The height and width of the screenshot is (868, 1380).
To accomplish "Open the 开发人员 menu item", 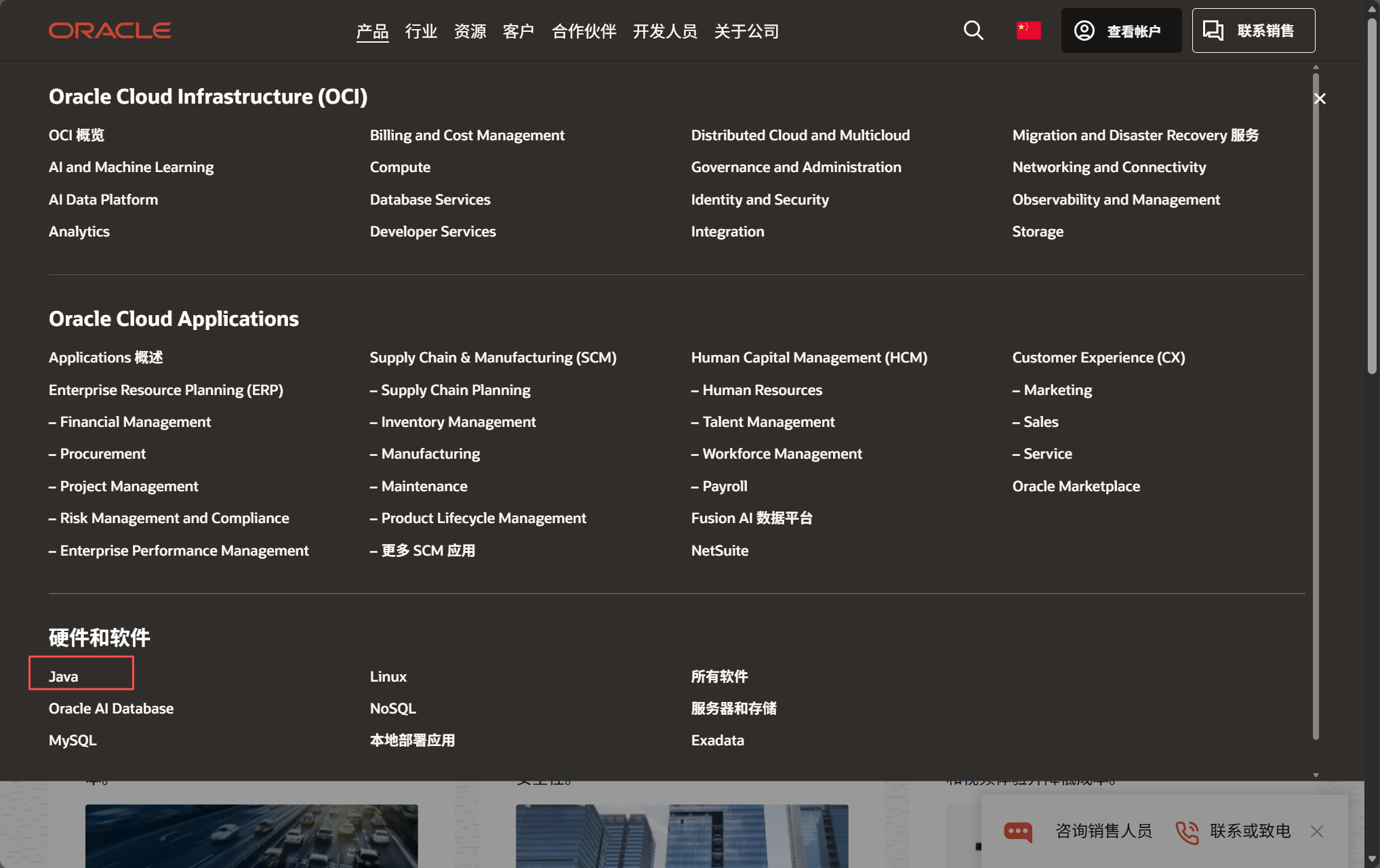I will [665, 30].
